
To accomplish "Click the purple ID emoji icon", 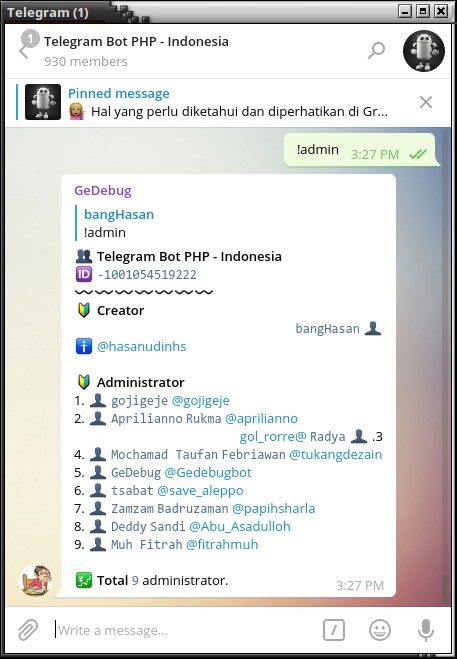I will pyautogui.click(x=84, y=274).
